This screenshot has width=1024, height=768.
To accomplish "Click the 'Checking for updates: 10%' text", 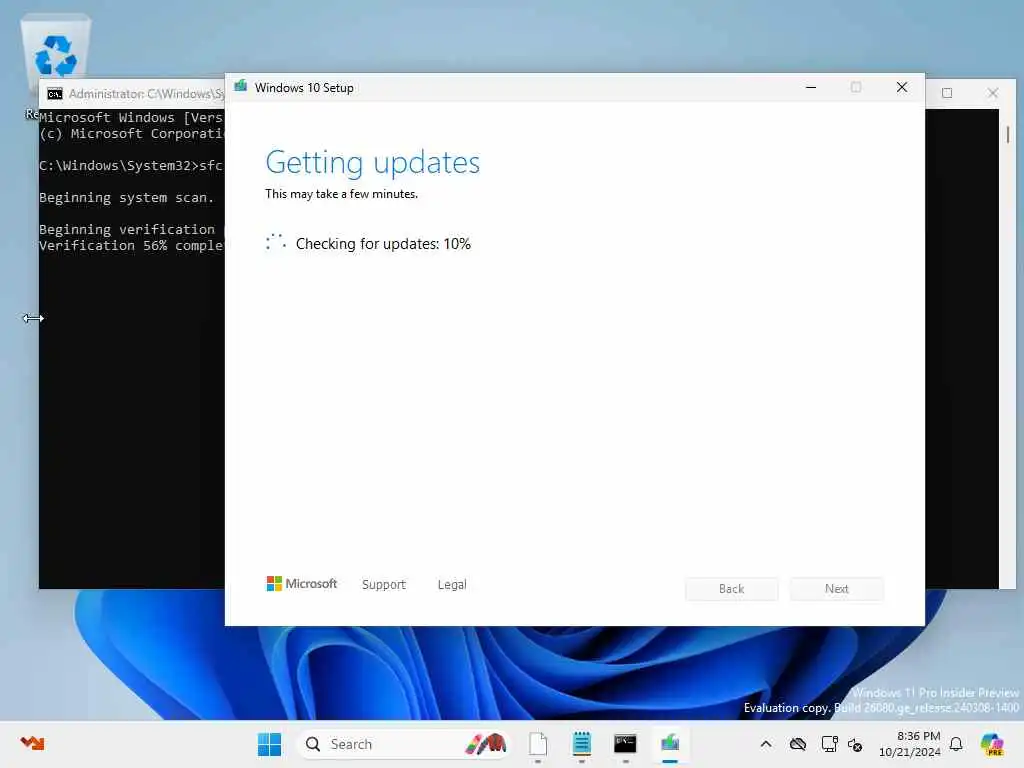I will 383,244.
